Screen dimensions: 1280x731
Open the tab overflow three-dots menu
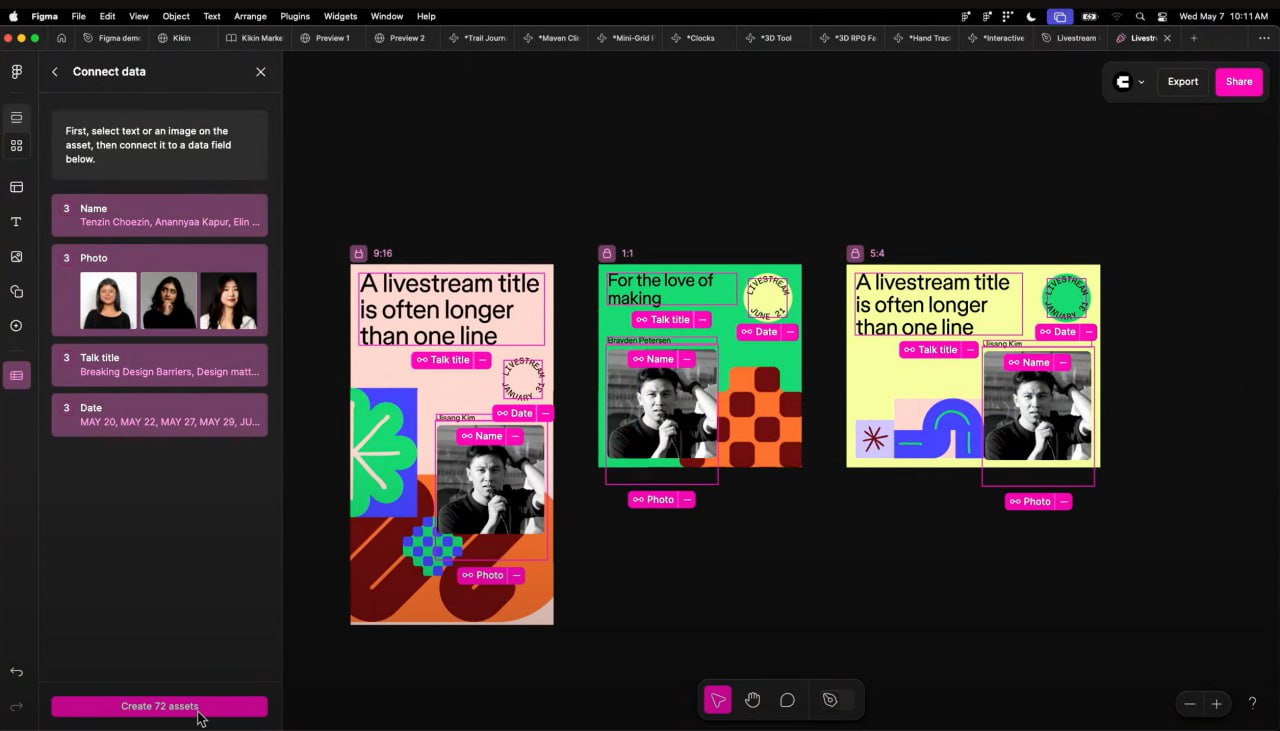click(1264, 38)
